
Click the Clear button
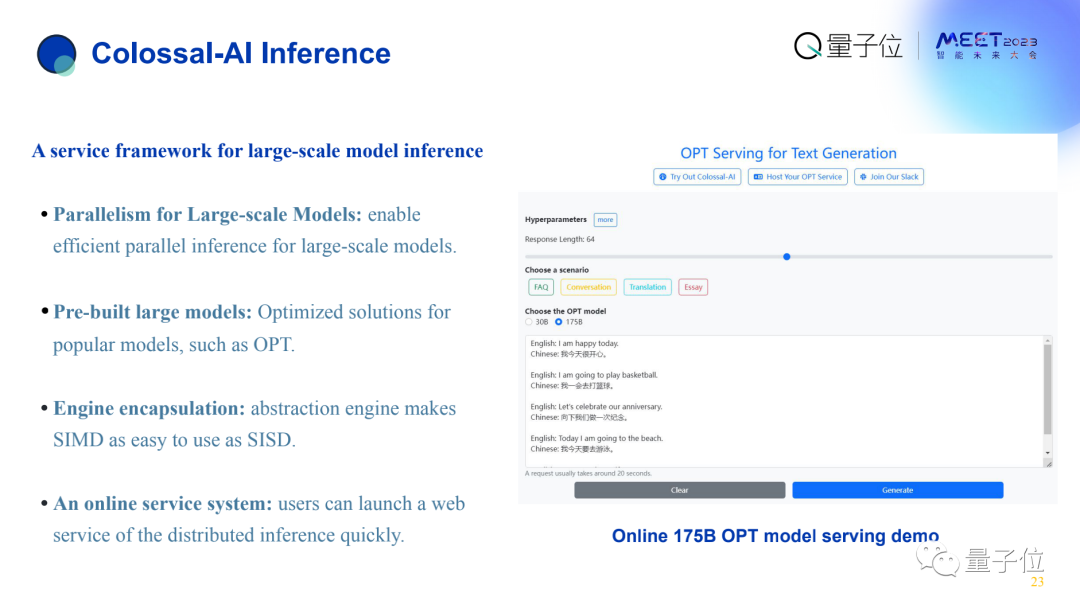[x=680, y=490]
